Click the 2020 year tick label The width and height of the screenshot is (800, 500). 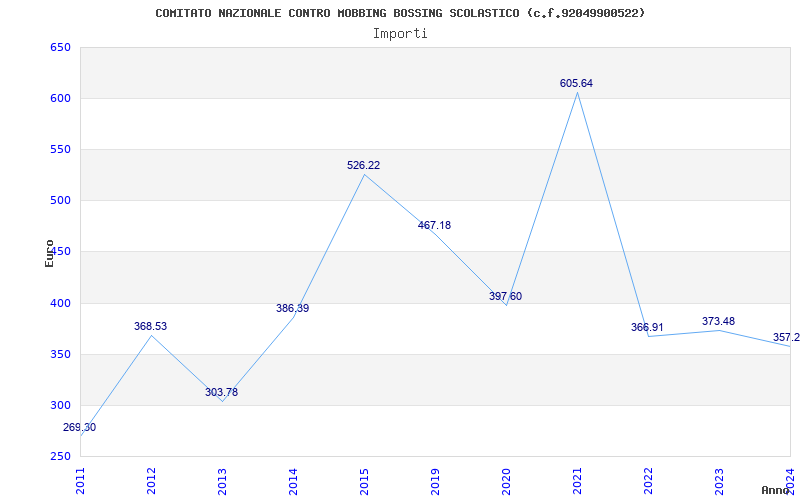(x=506, y=481)
